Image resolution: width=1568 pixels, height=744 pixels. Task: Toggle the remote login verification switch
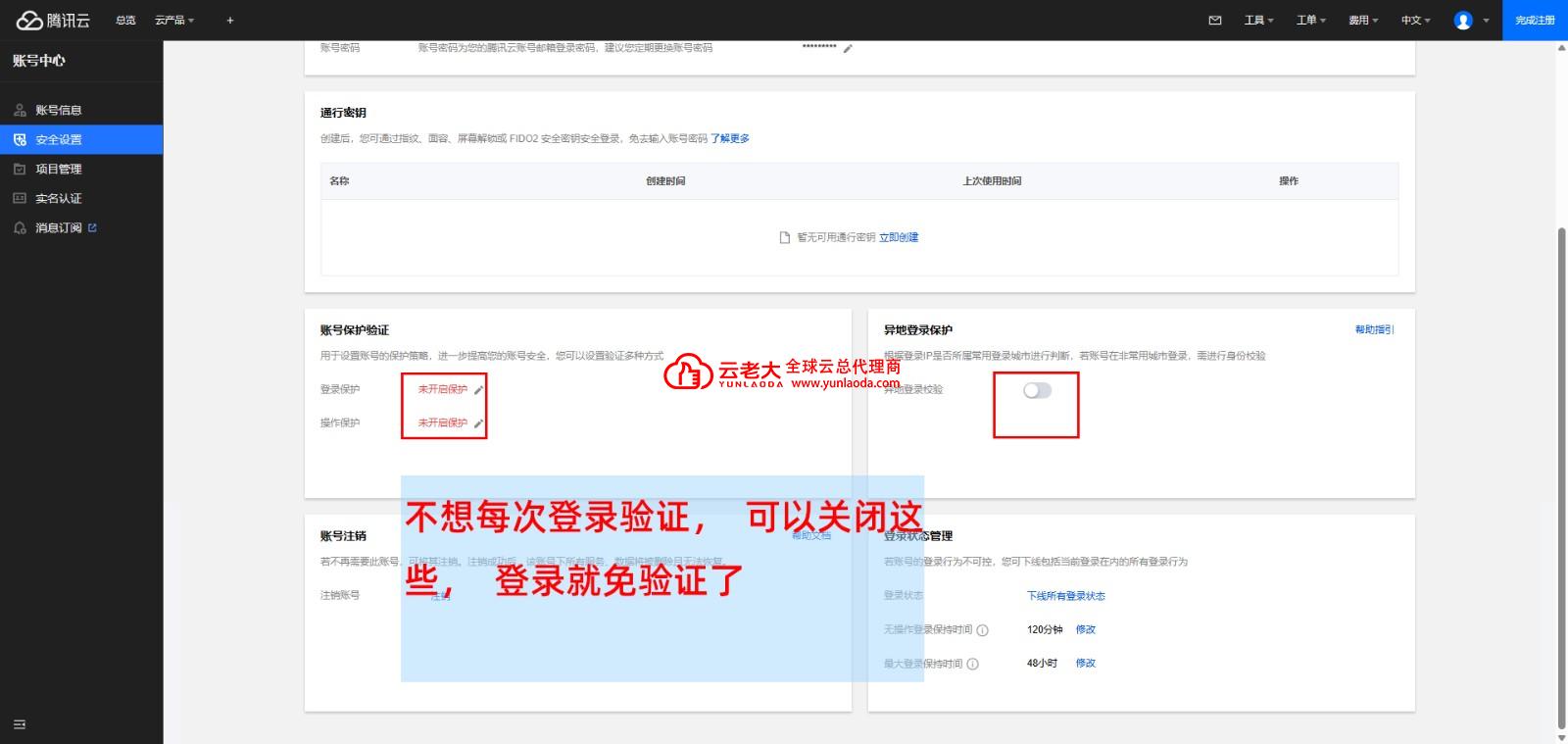[x=1037, y=390]
